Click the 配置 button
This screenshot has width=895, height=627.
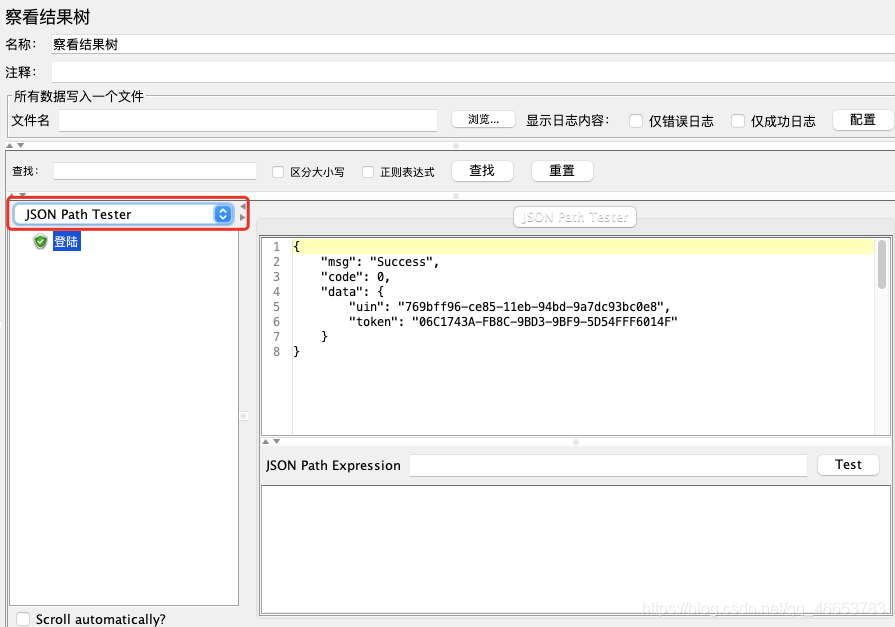pos(862,120)
